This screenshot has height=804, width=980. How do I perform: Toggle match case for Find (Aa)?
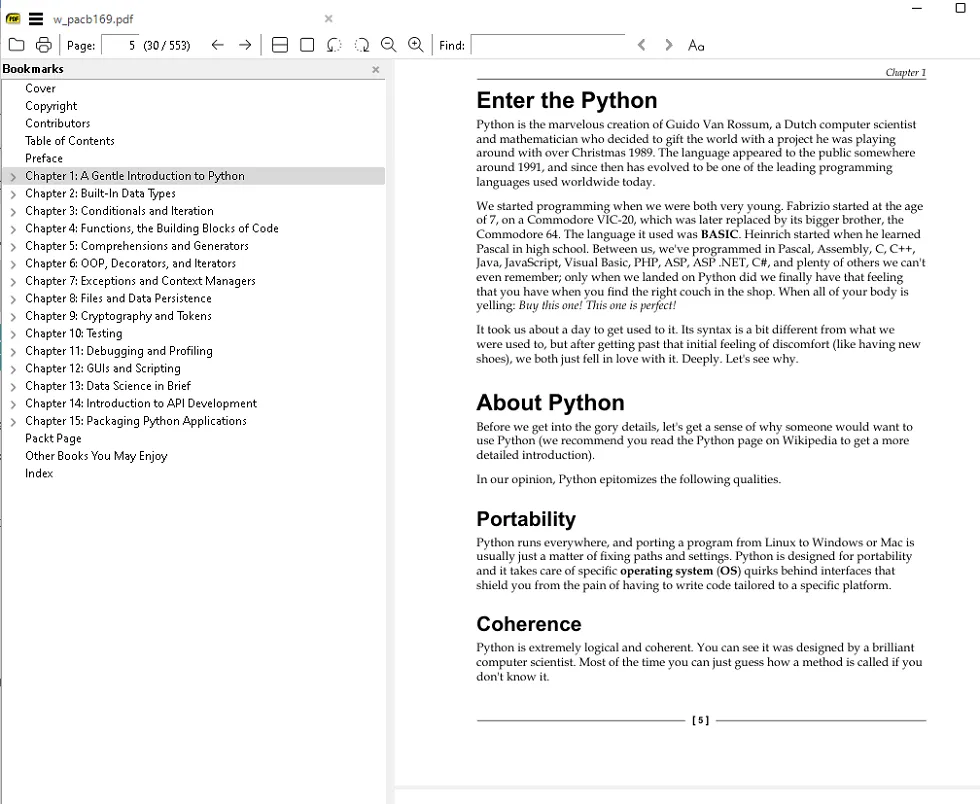click(x=696, y=45)
